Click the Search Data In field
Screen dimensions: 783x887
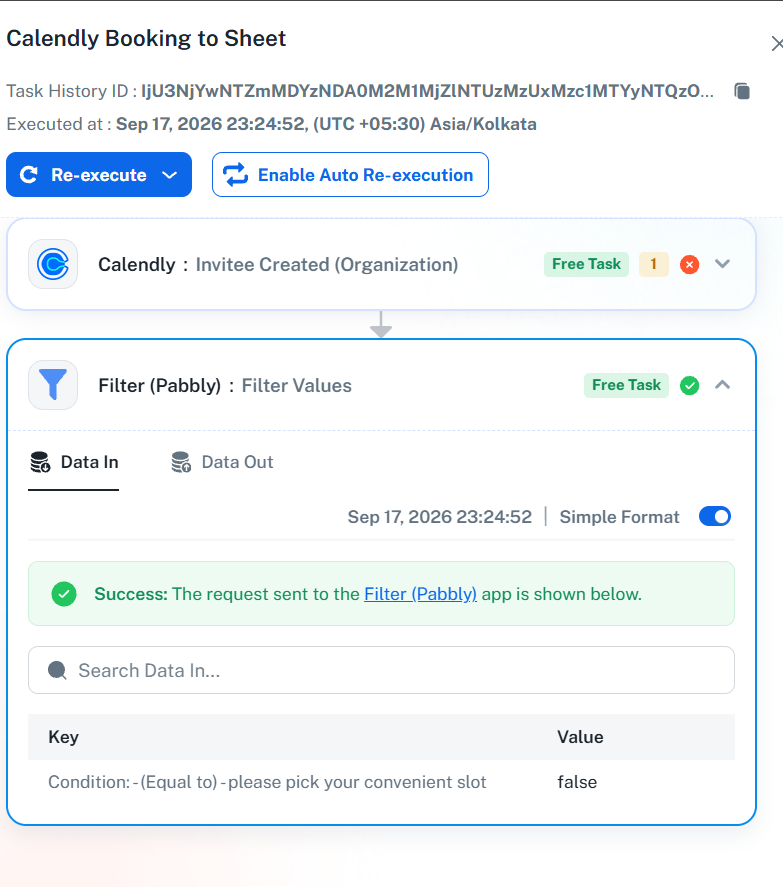pyautogui.click(x=381, y=670)
